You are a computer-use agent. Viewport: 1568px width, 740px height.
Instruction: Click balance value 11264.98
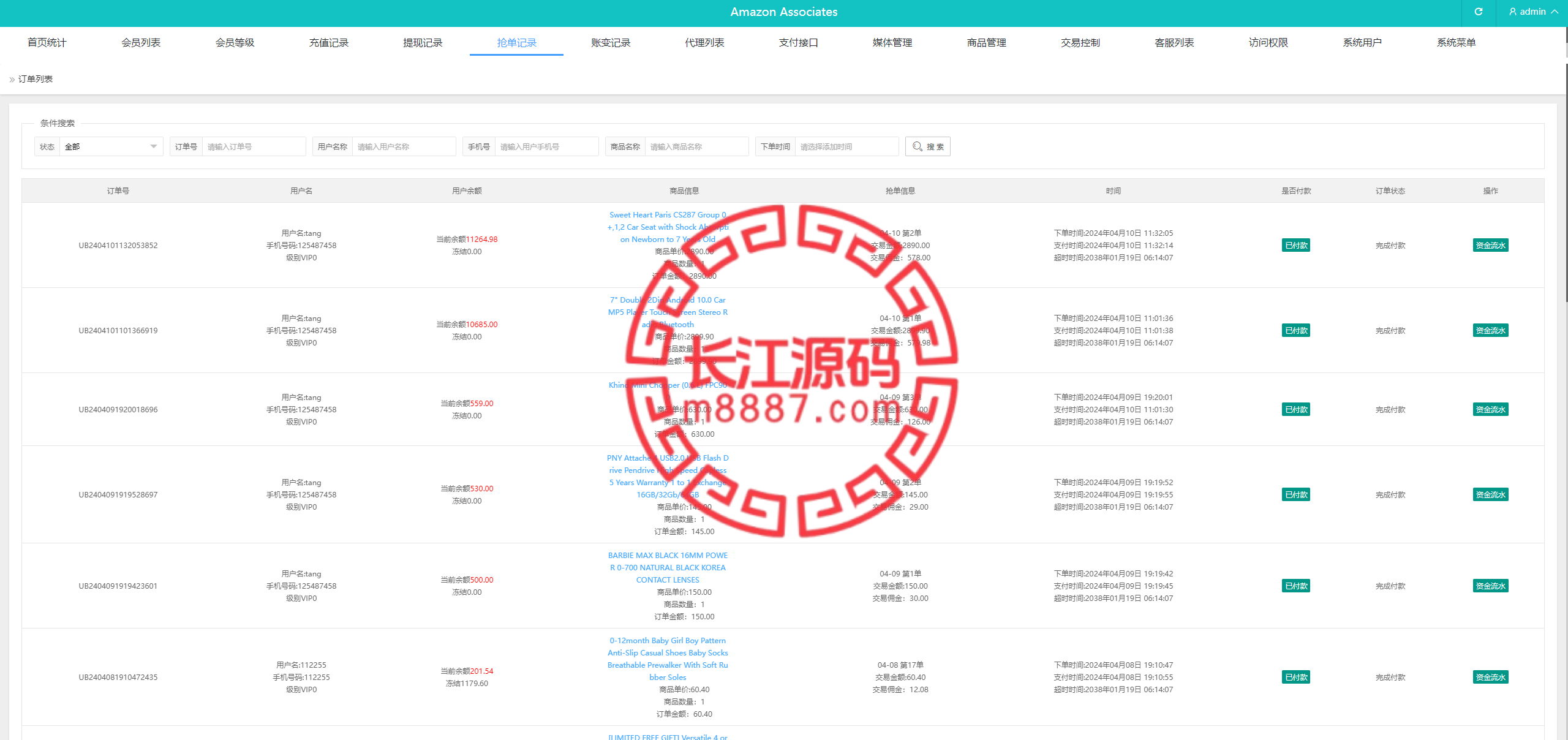pyautogui.click(x=481, y=239)
